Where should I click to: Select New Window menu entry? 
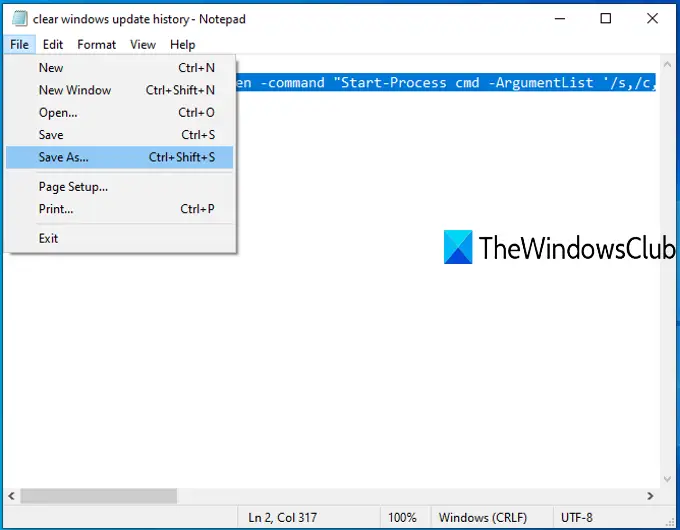pyautogui.click(x=119, y=90)
